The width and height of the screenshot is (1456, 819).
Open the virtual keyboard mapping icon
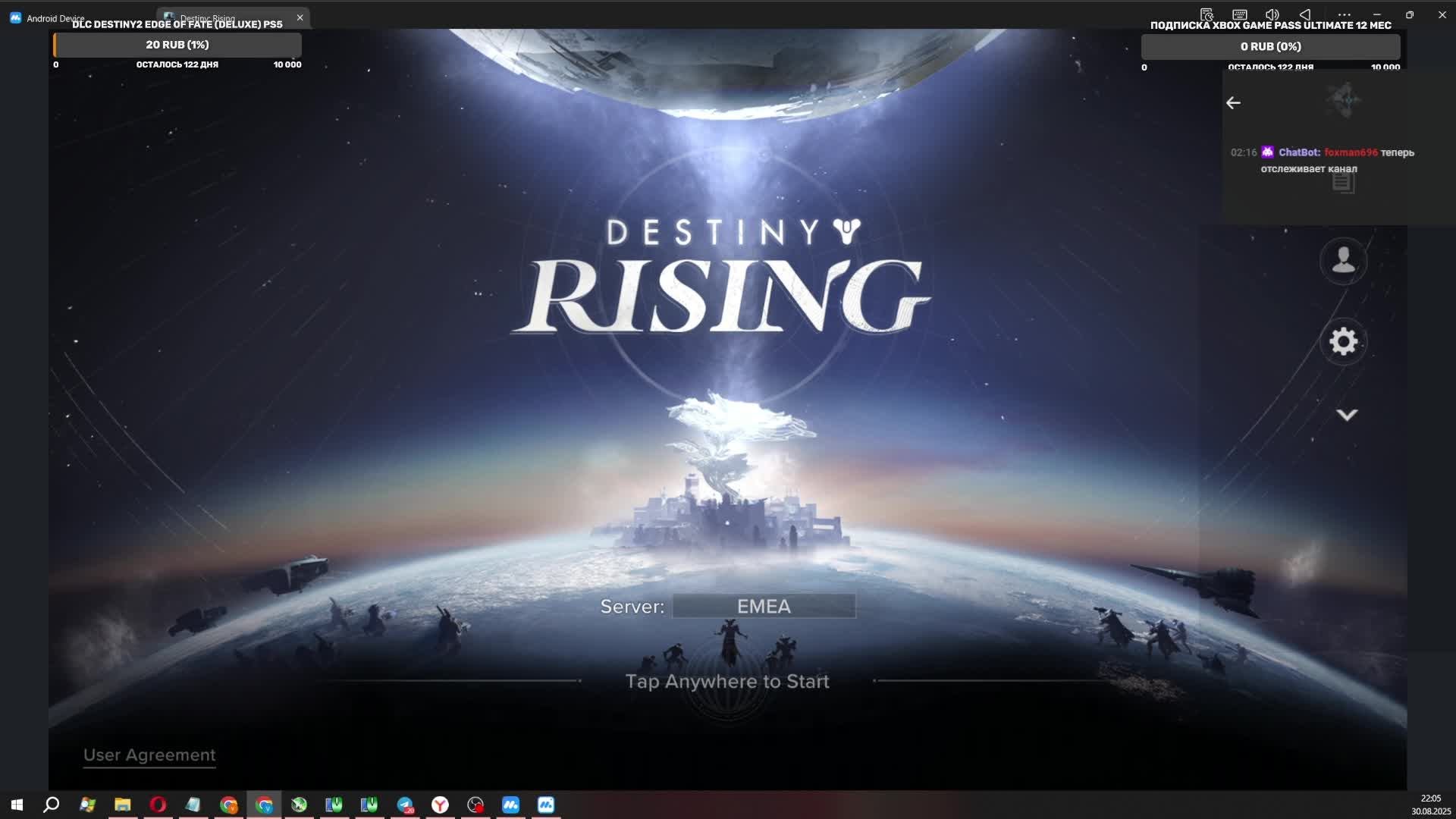click(x=1239, y=14)
